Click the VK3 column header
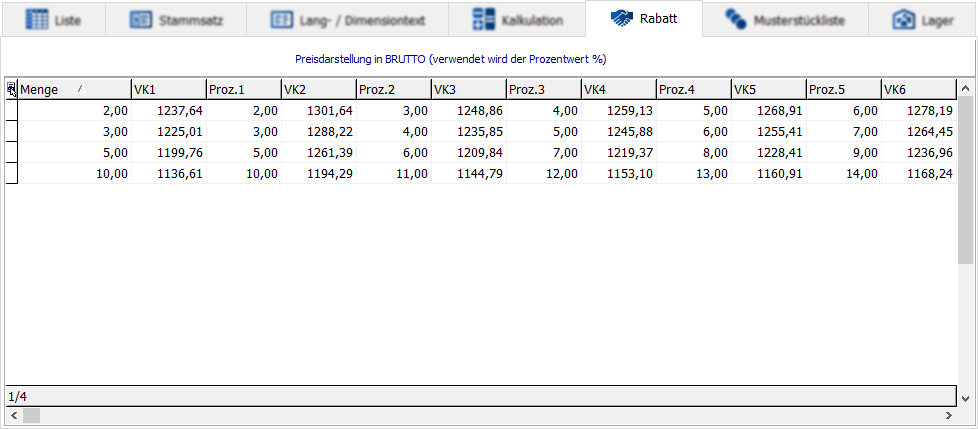Screen dimensions: 978x429 point(468,90)
